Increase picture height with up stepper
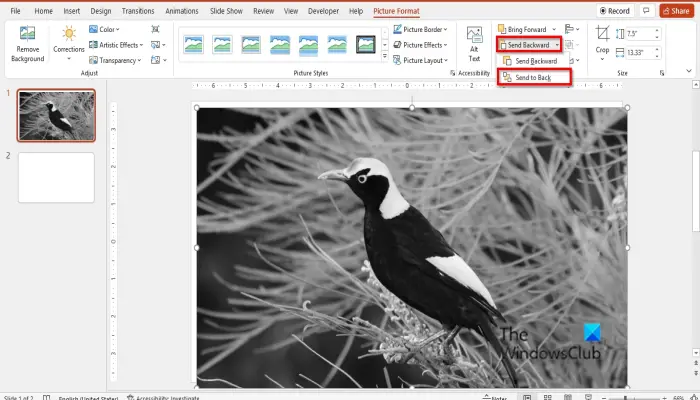 [657, 30]
